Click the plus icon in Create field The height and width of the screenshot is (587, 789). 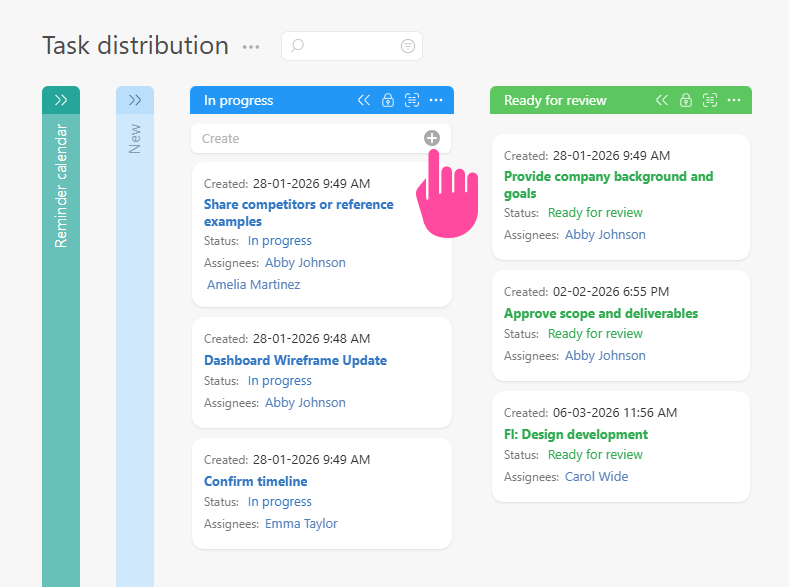(x=431, y=138)
